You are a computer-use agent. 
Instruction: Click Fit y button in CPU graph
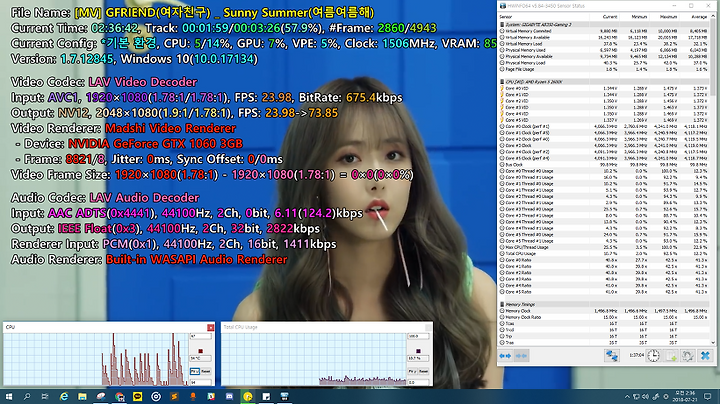pos(195,371)
